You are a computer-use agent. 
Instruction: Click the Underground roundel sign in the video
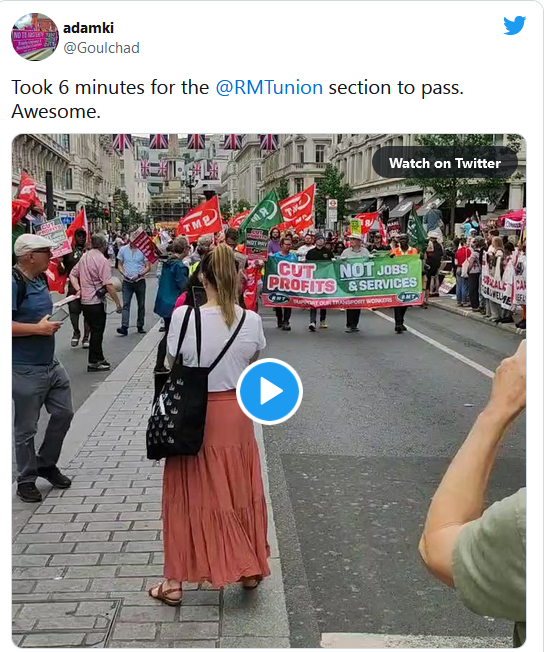tap(332, 205)
